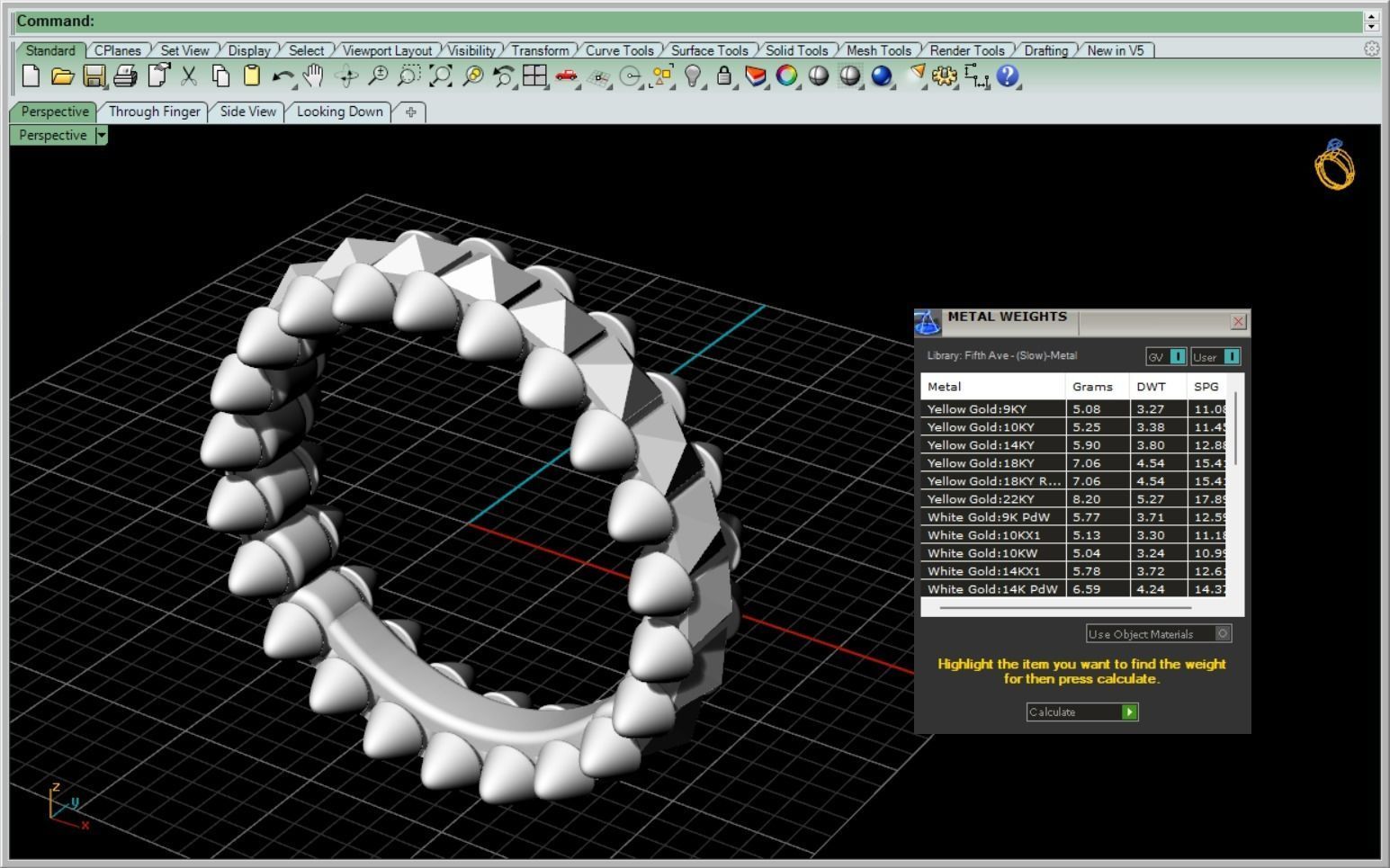
Task: Click Zoom Extents icon
Action: coord(441,76)
